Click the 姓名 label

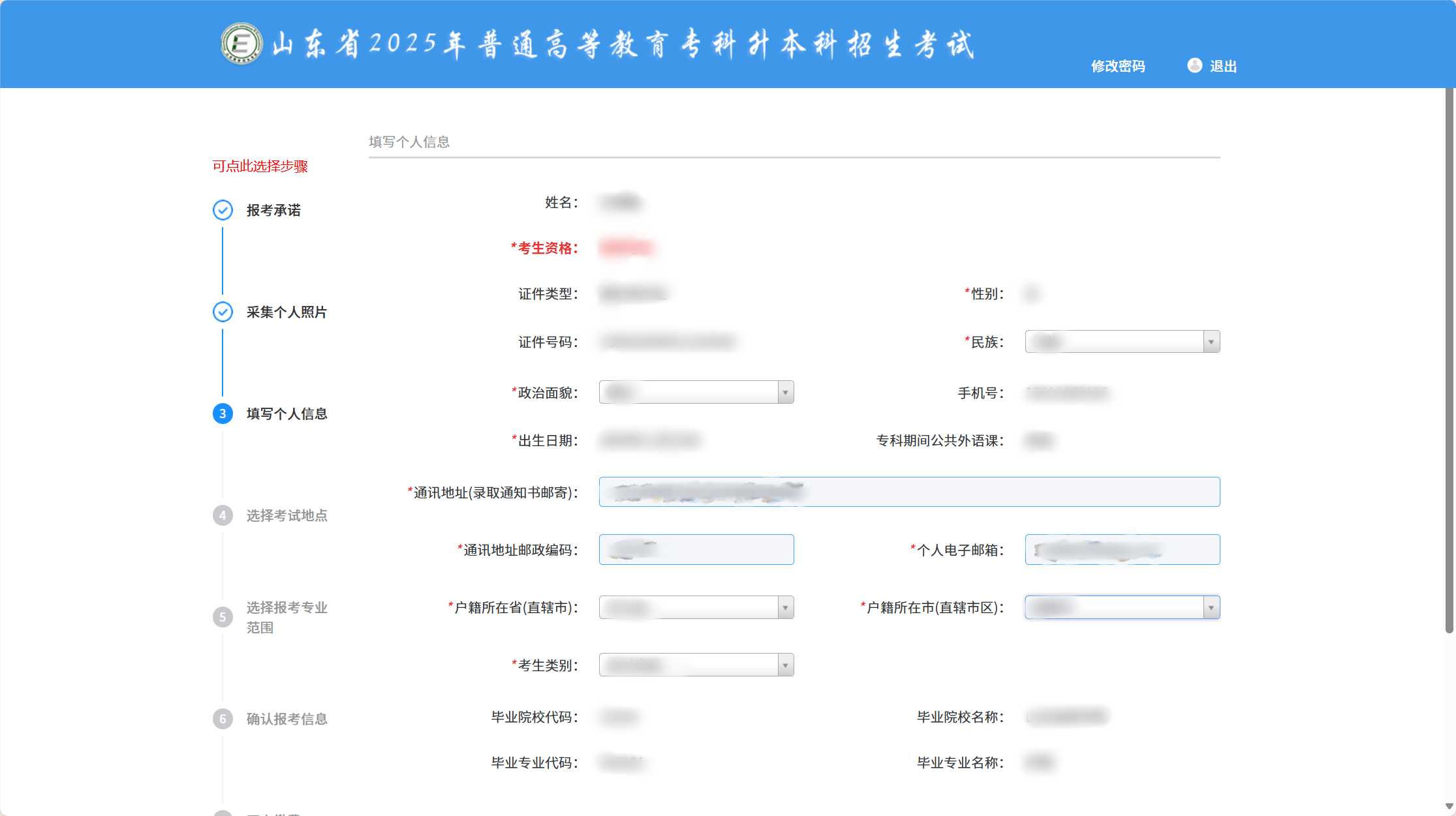tap(561, 203)
